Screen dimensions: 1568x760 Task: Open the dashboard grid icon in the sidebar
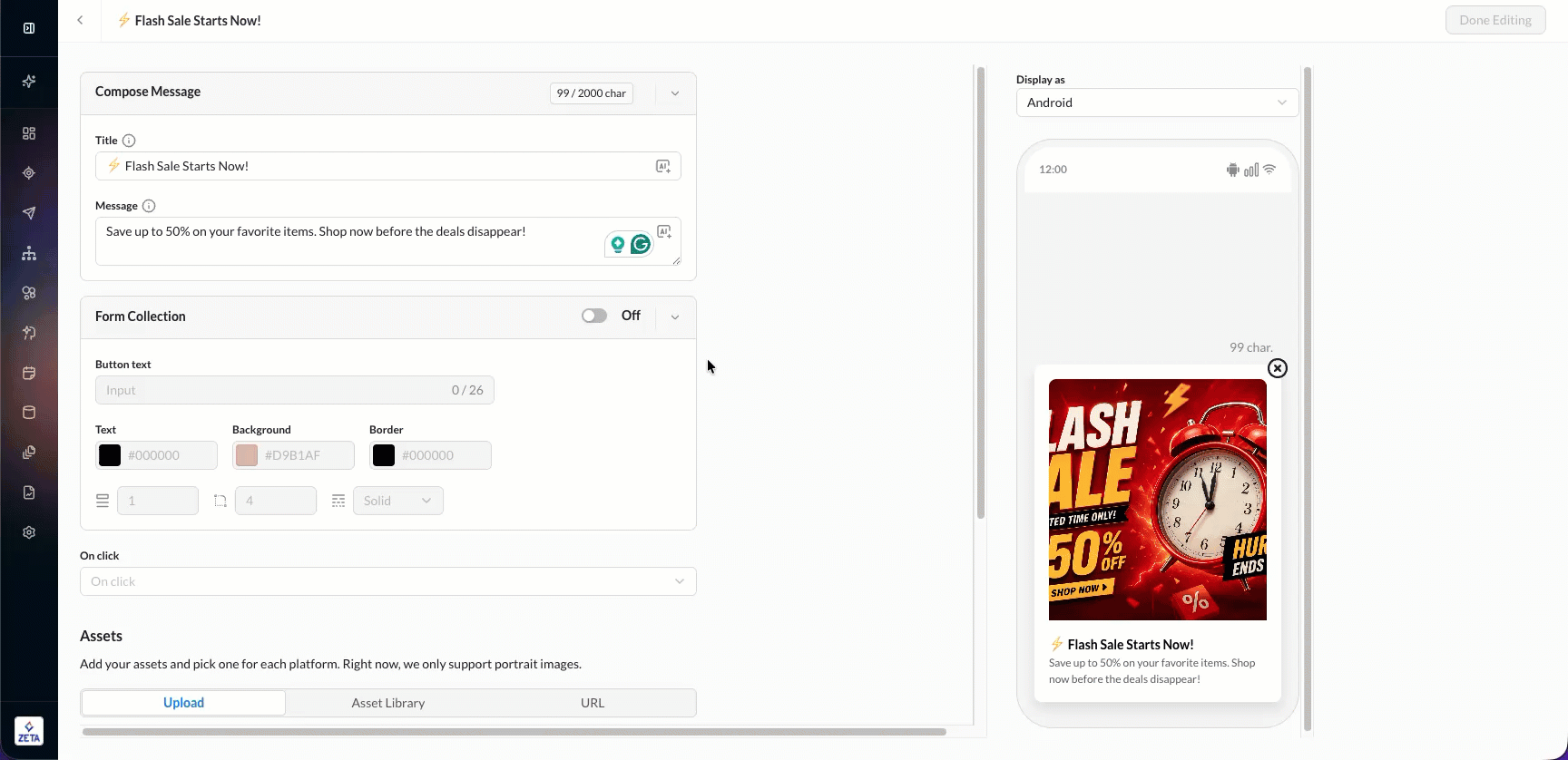coord(29,133)
